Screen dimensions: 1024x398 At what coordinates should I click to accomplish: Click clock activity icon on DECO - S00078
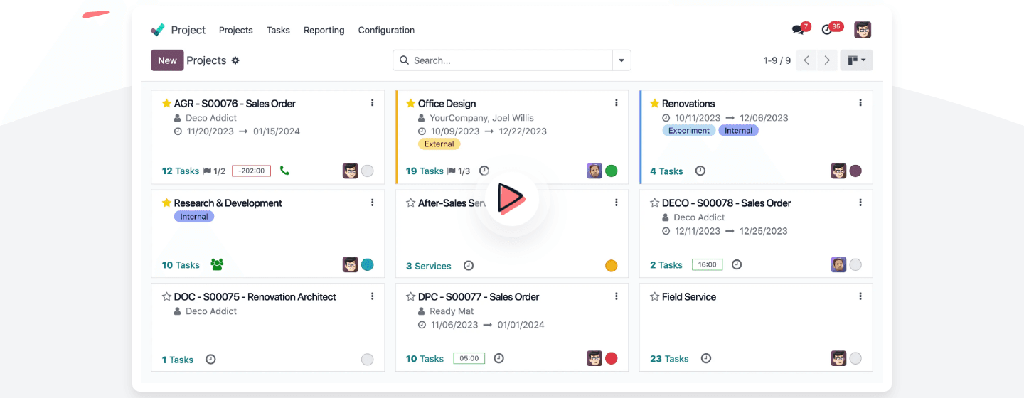pos(737,265)
